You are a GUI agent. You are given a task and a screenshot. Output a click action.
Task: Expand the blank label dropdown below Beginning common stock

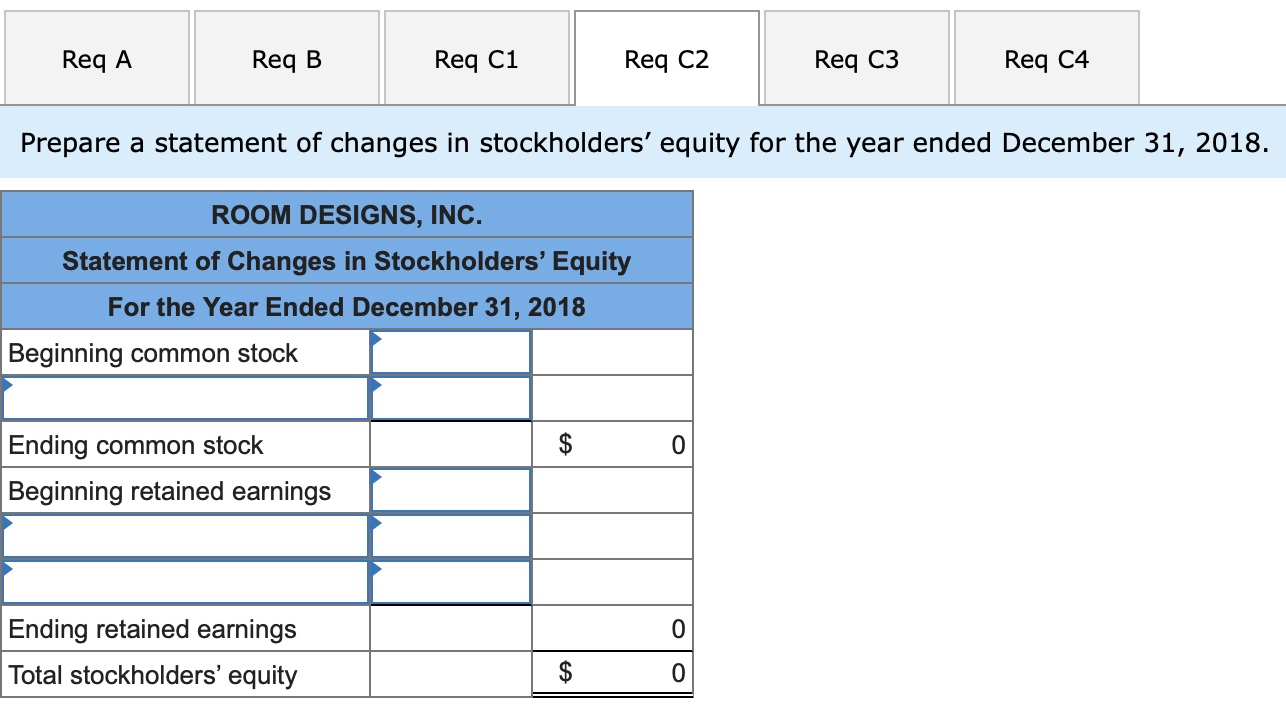tap(185, 397)
